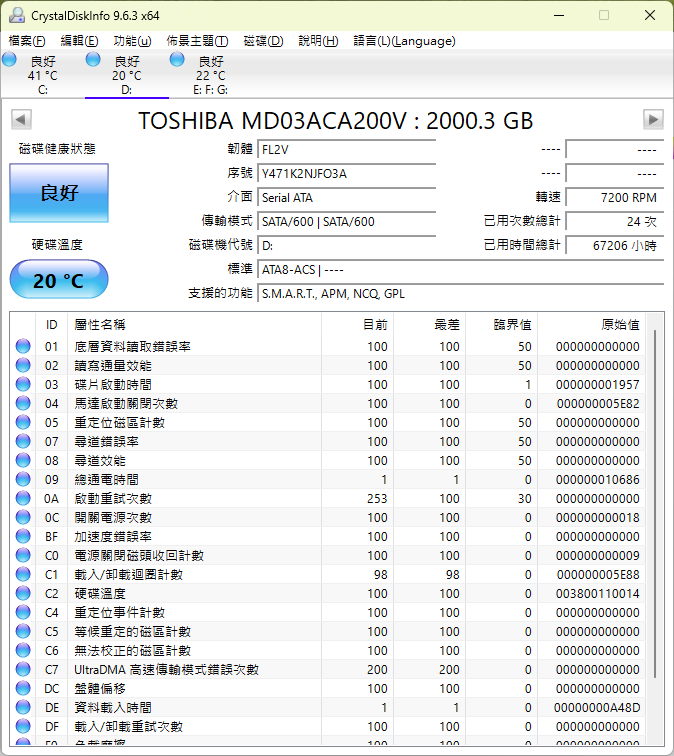674x756 pixels.
Task: Click status orb for attribute C2
Action: click(x=23, y=593)
